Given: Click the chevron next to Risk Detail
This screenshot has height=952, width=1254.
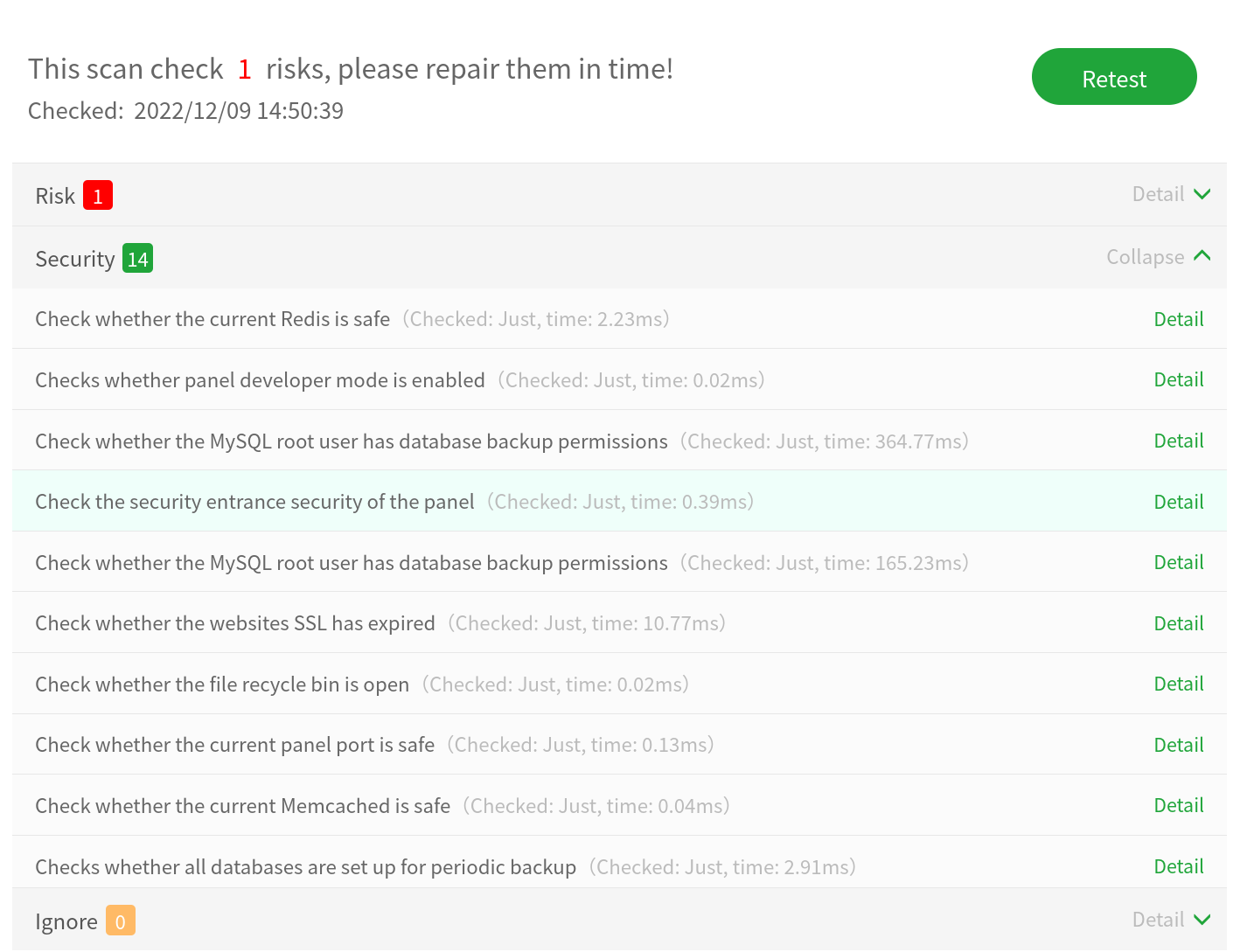Looking at the screenshot, I should (x=1202, y=194).
